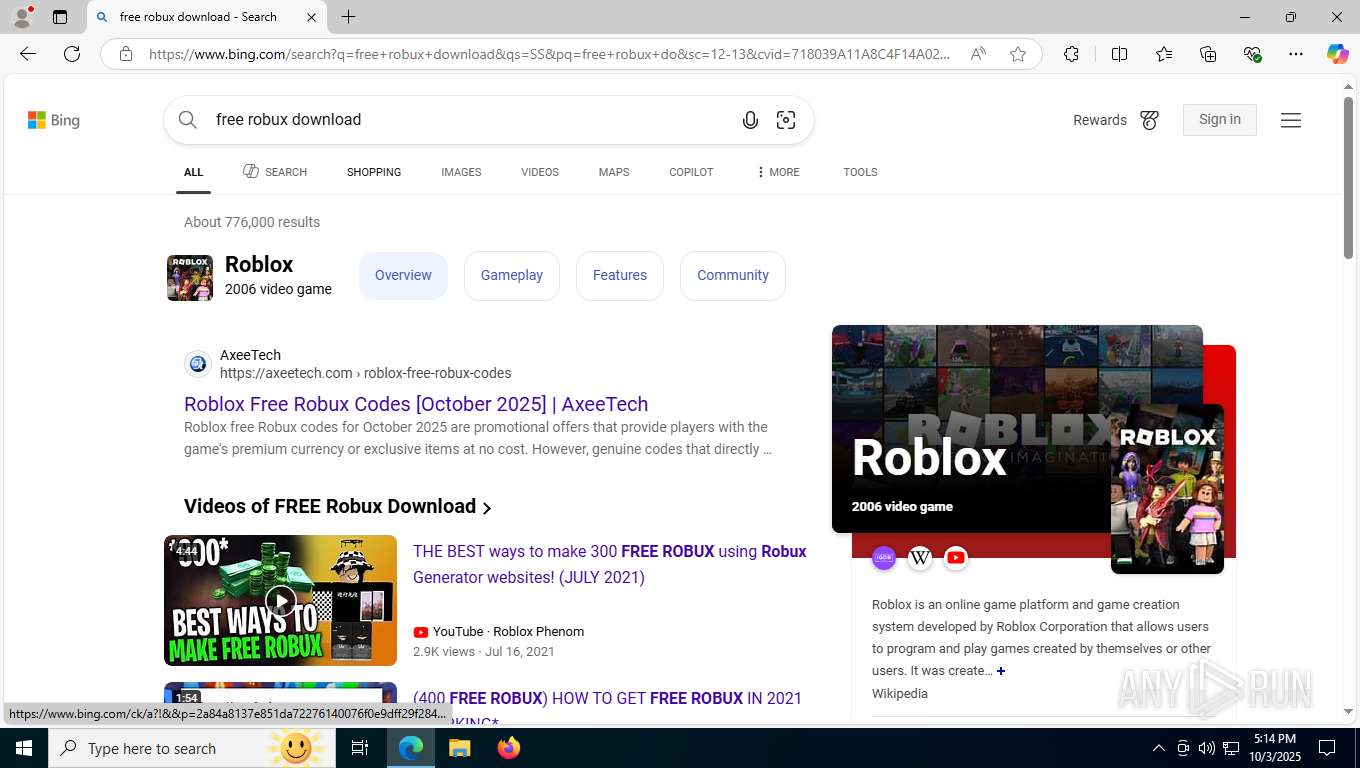The height and width of the screenshot is (768, 1360).
Task: Open the YouTube source icon
Action: tap(956, 558)
